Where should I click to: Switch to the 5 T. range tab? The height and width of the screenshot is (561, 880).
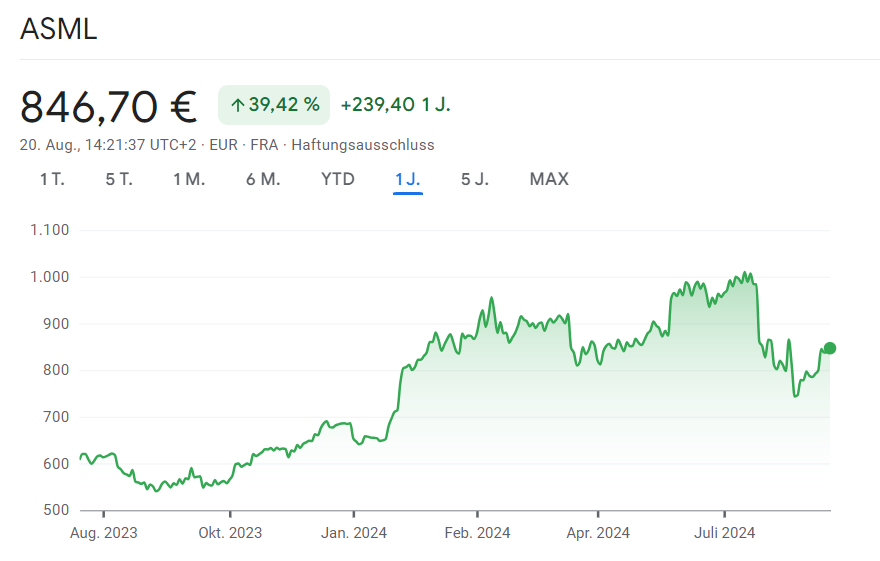[x=119, y=180]
